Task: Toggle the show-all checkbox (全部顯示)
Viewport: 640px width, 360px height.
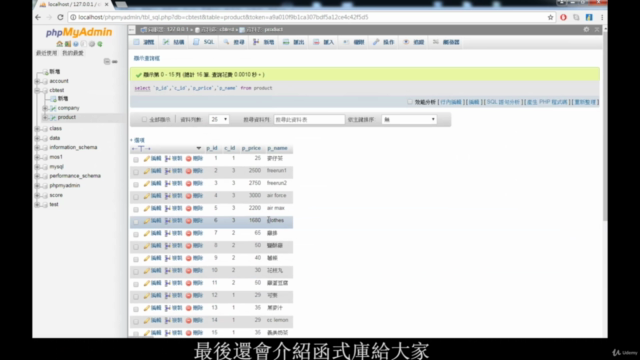Action: pos(144,120)
